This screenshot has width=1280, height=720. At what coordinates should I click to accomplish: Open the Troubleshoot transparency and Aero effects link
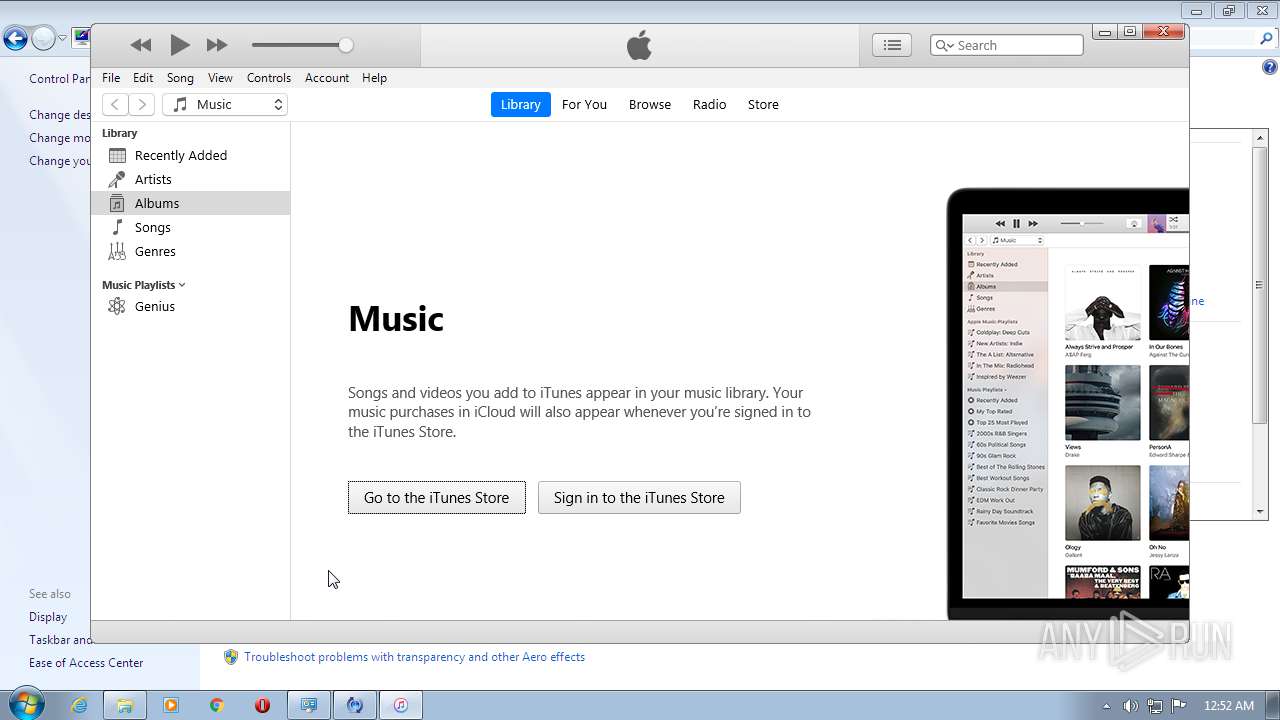click(x=414, y=657)
